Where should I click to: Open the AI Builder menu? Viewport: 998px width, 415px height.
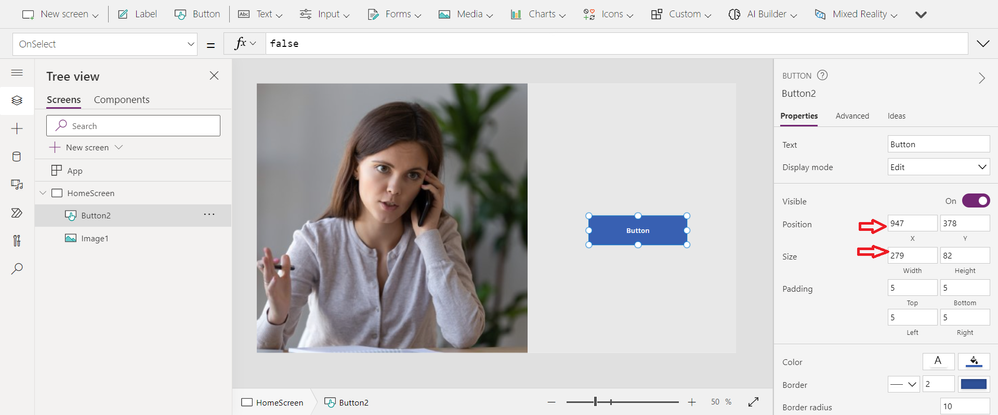(763, 14)
